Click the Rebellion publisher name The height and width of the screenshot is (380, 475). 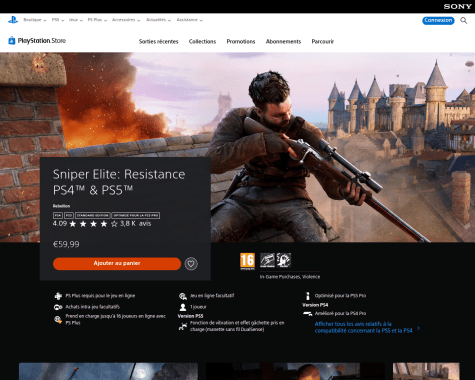[x=61, y=206]
